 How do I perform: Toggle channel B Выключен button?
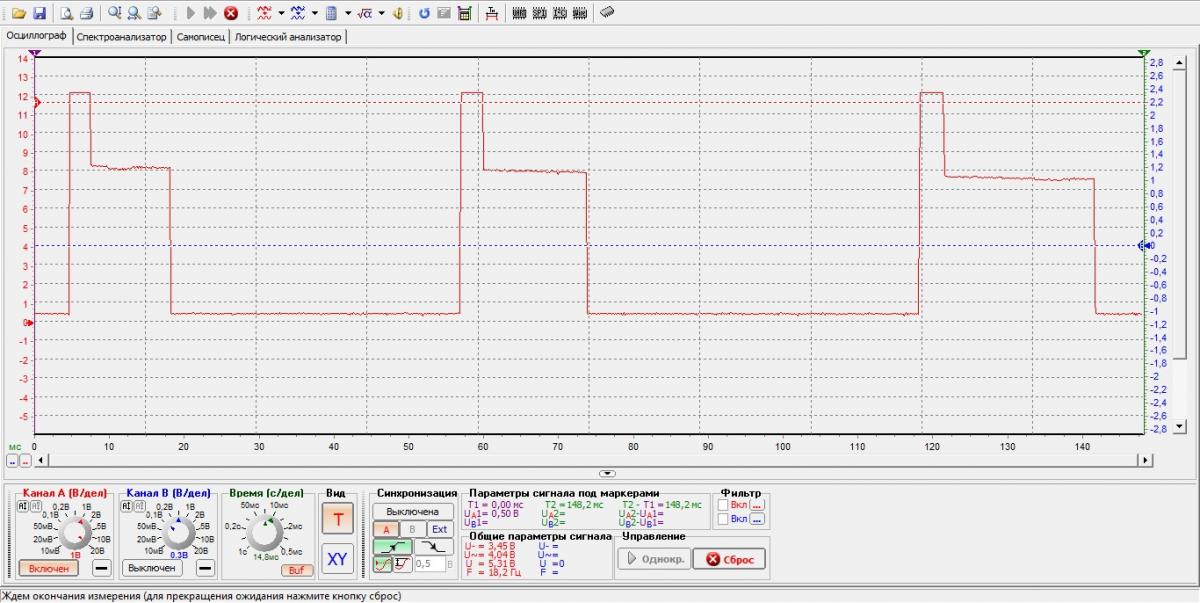(151, 568)
